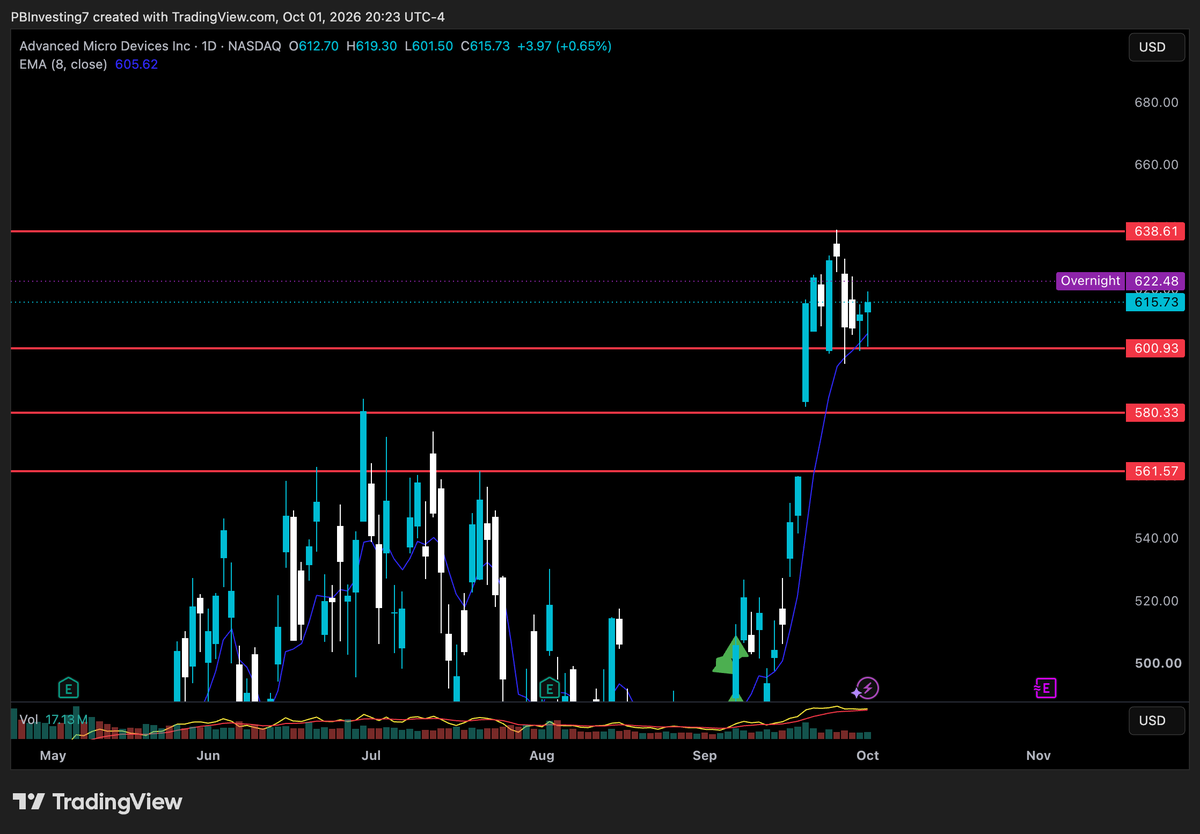Click the 680.00 price axis label
1200x834 pixels.
point(1155,102)
